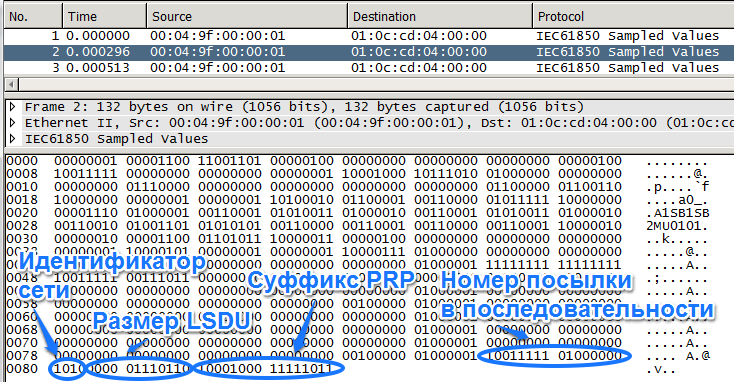Click offset 0080 in the bytes pane

[22, 369]
